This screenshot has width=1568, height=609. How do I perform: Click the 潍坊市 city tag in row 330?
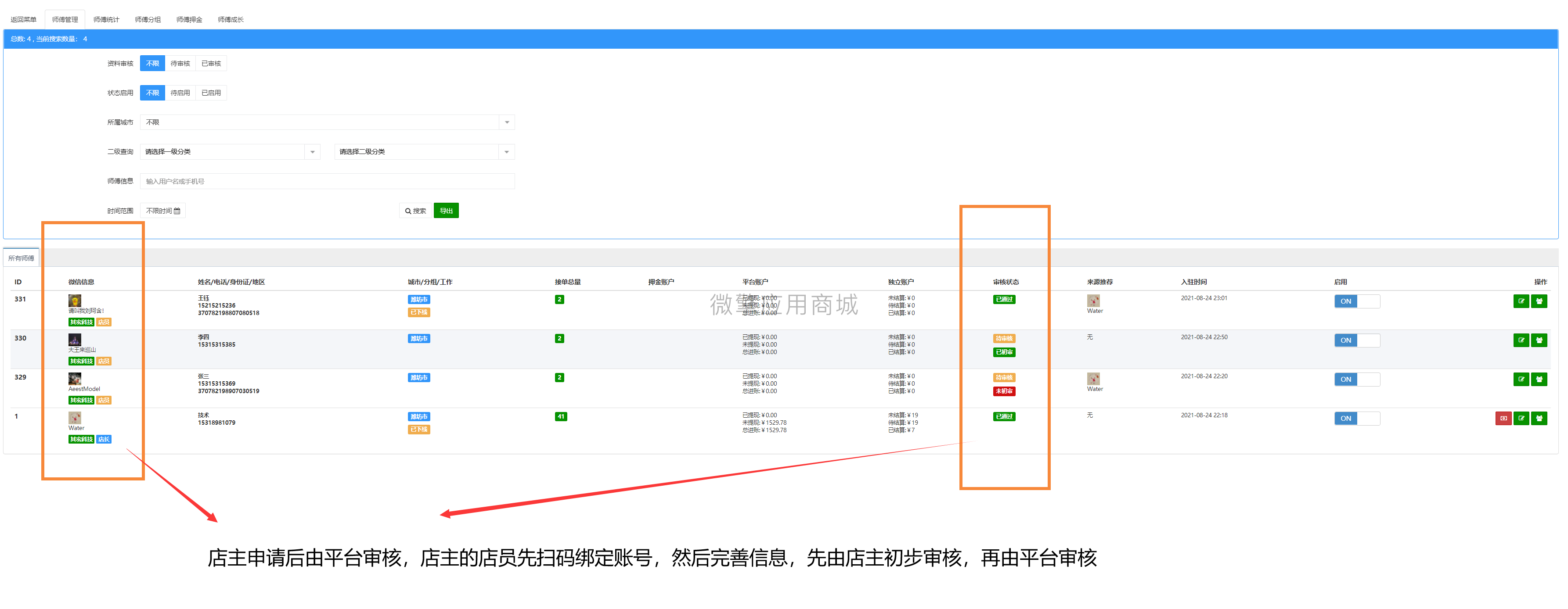coord(419,338)
